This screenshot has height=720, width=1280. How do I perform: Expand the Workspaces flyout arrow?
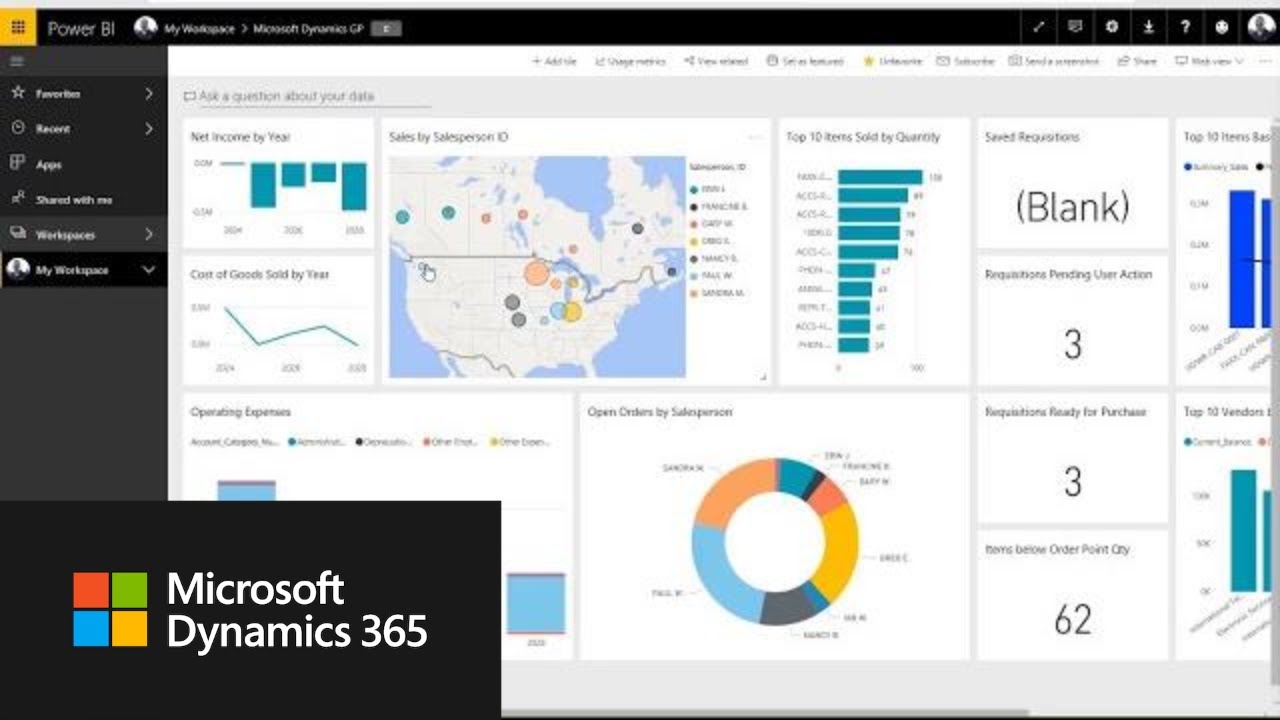tap(149, 235)
